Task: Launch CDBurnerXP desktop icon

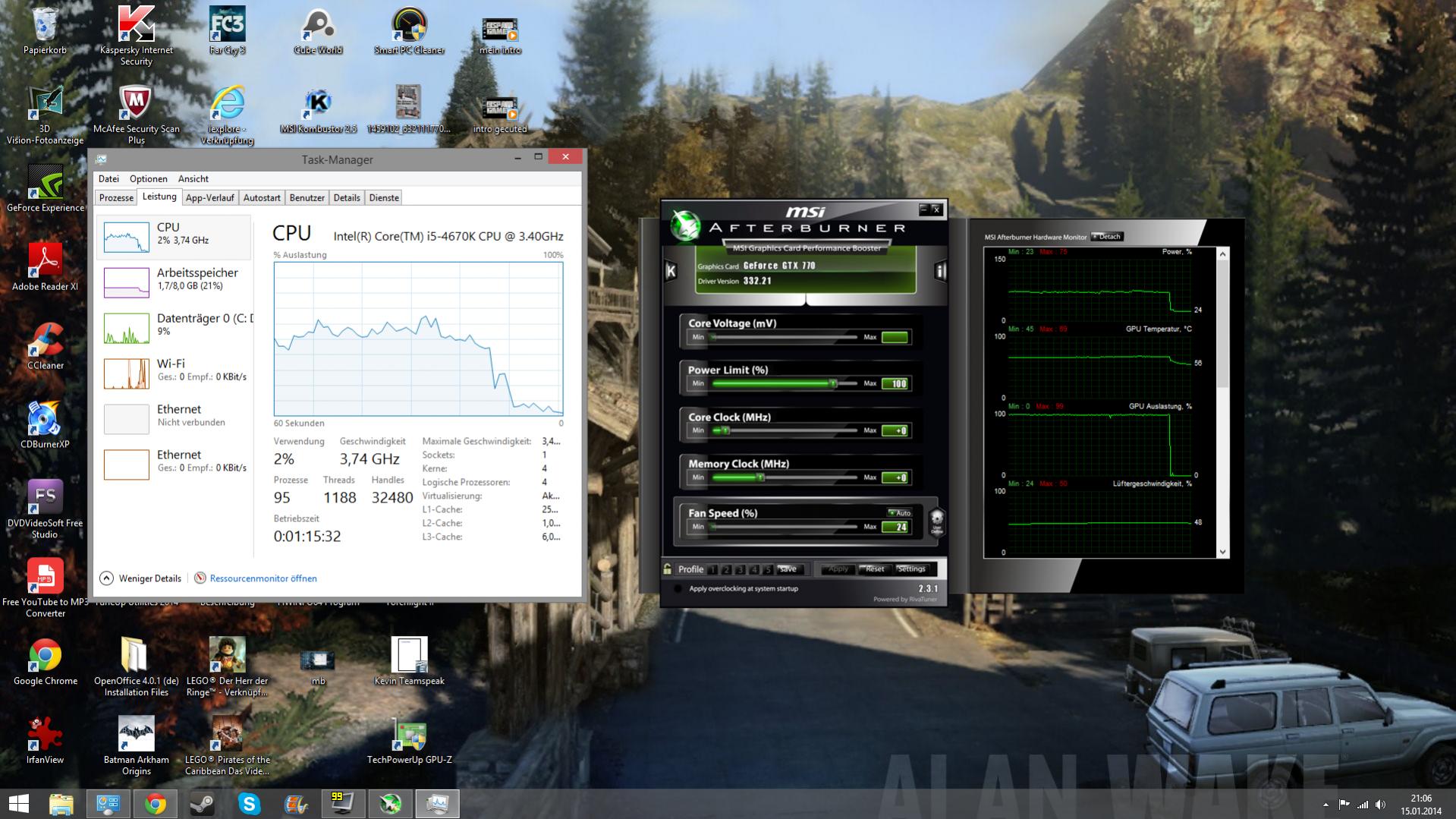Action: click(x=45, y=426)
